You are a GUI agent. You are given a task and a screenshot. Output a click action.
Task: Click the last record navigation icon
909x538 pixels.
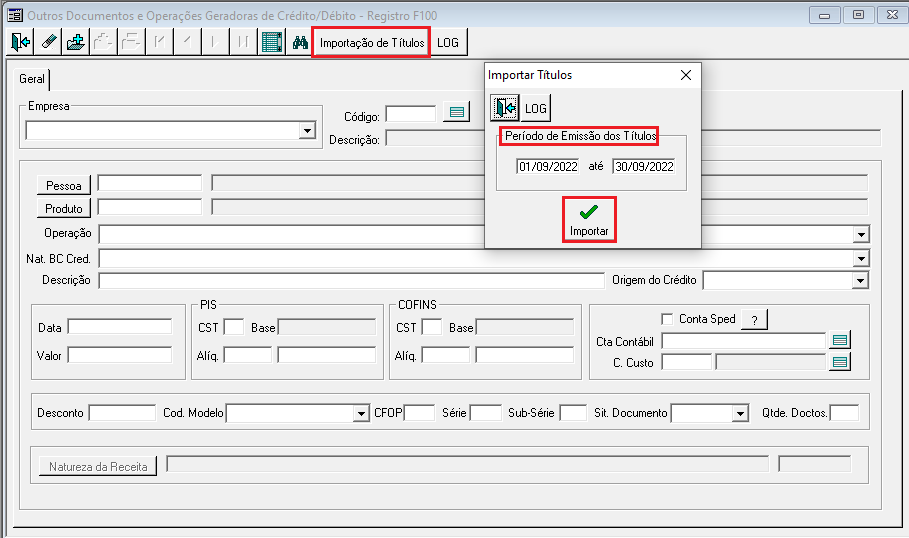tap(243, 42)
